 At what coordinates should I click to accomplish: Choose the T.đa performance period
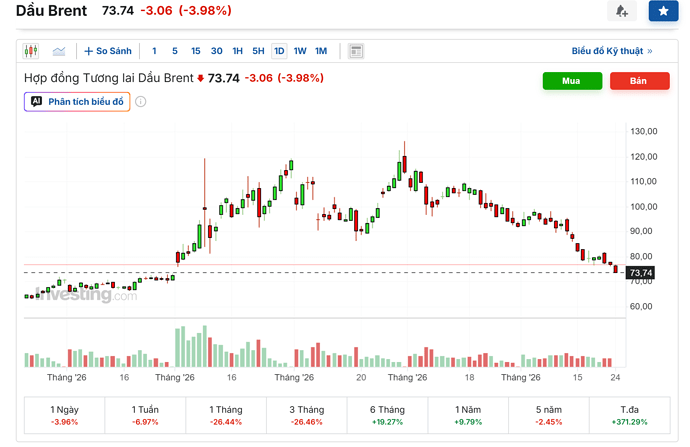pyautogui.click(x=629, y=415)
